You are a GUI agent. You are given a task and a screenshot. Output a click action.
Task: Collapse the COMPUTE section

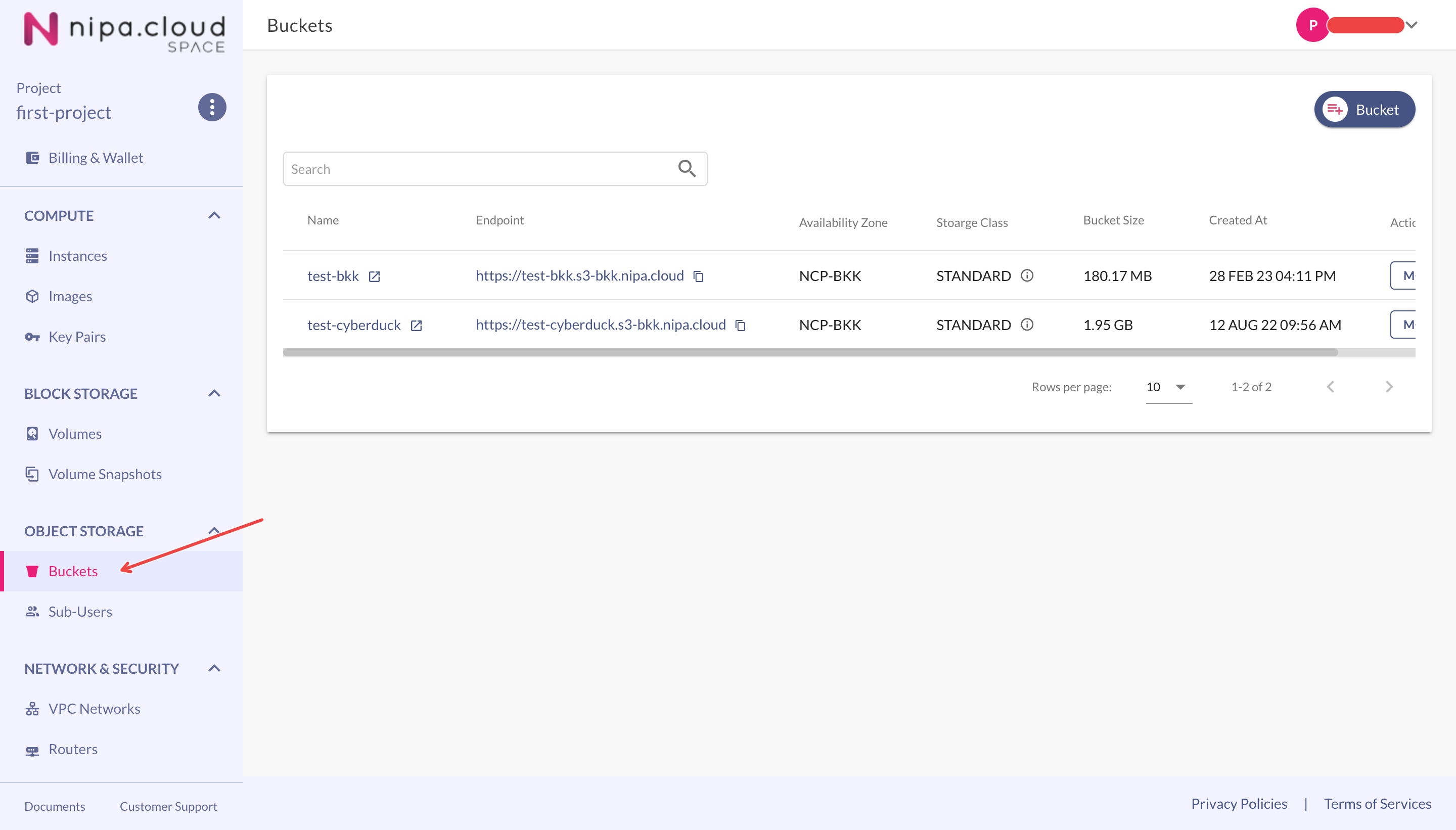[214, 215]
